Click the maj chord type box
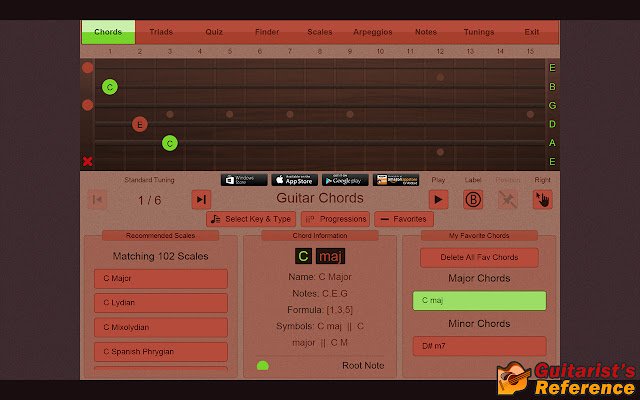This screenshot has width=640, height=400. (x=331, y=256)
